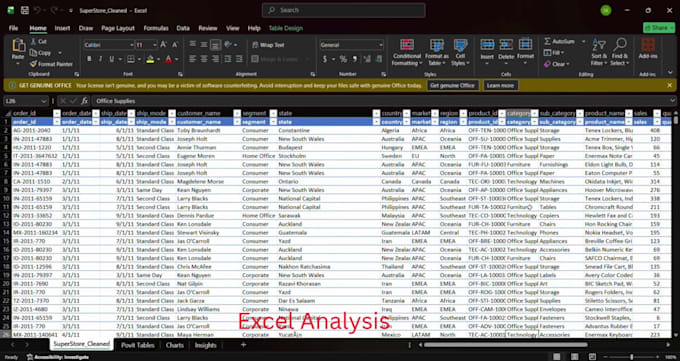Screen dimensions: 680x361
Task: Switch to the Formulas tab
Action: tap(156, 28)
